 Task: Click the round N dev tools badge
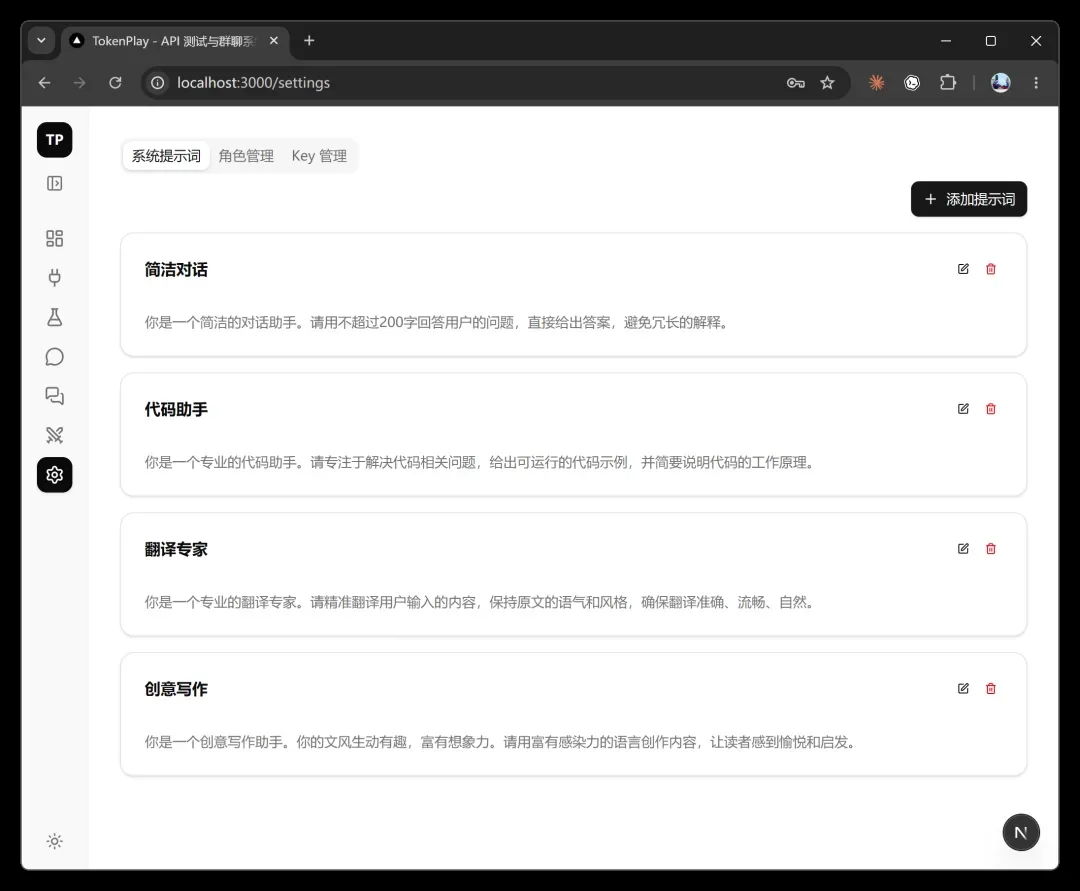[1021, 832]
